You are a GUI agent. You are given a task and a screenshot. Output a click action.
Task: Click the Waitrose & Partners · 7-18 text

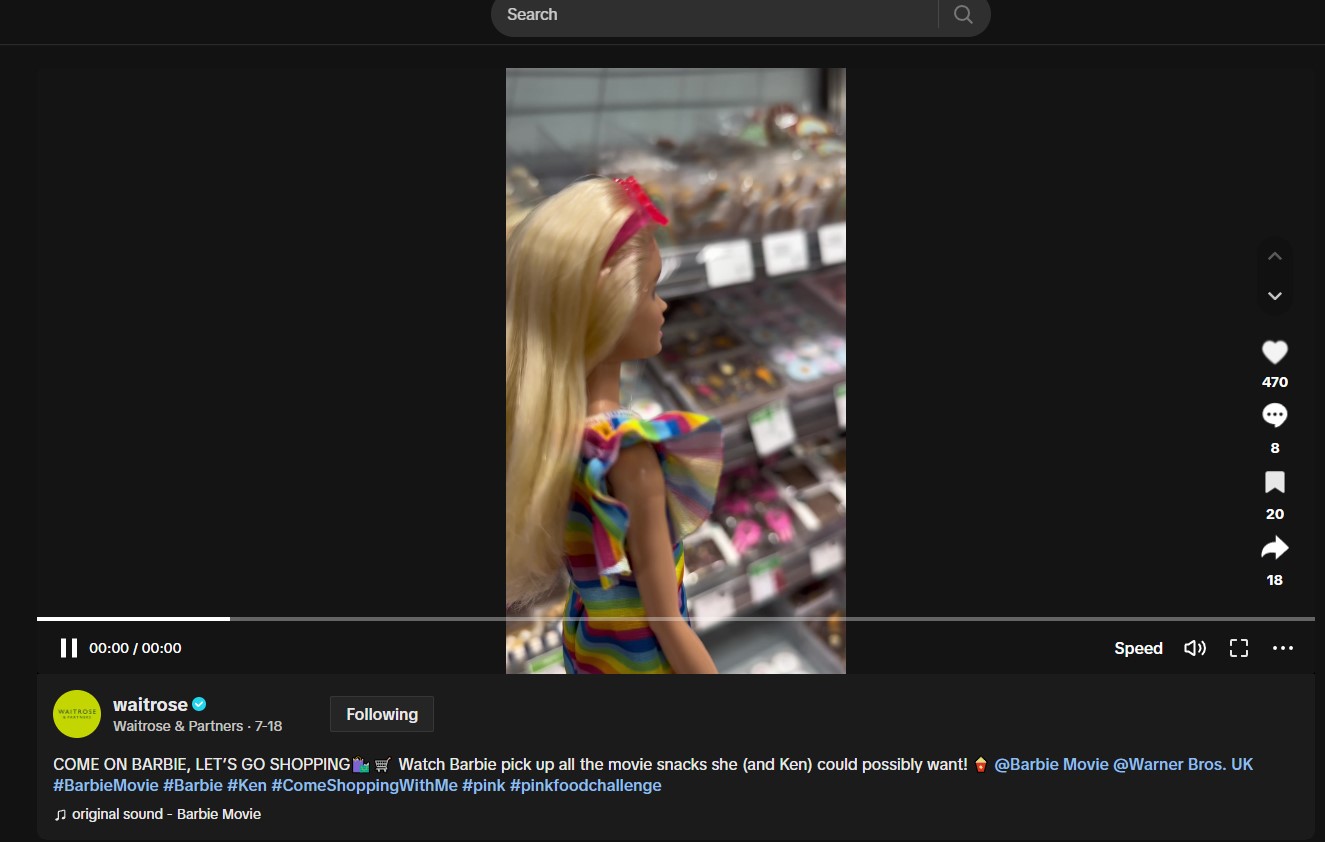pos(198,726)
